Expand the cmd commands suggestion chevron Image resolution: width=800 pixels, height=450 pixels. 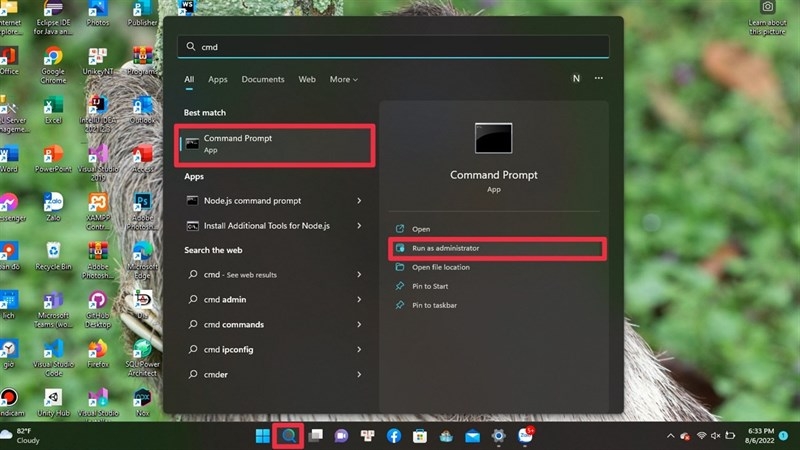[x=359, y=324]
